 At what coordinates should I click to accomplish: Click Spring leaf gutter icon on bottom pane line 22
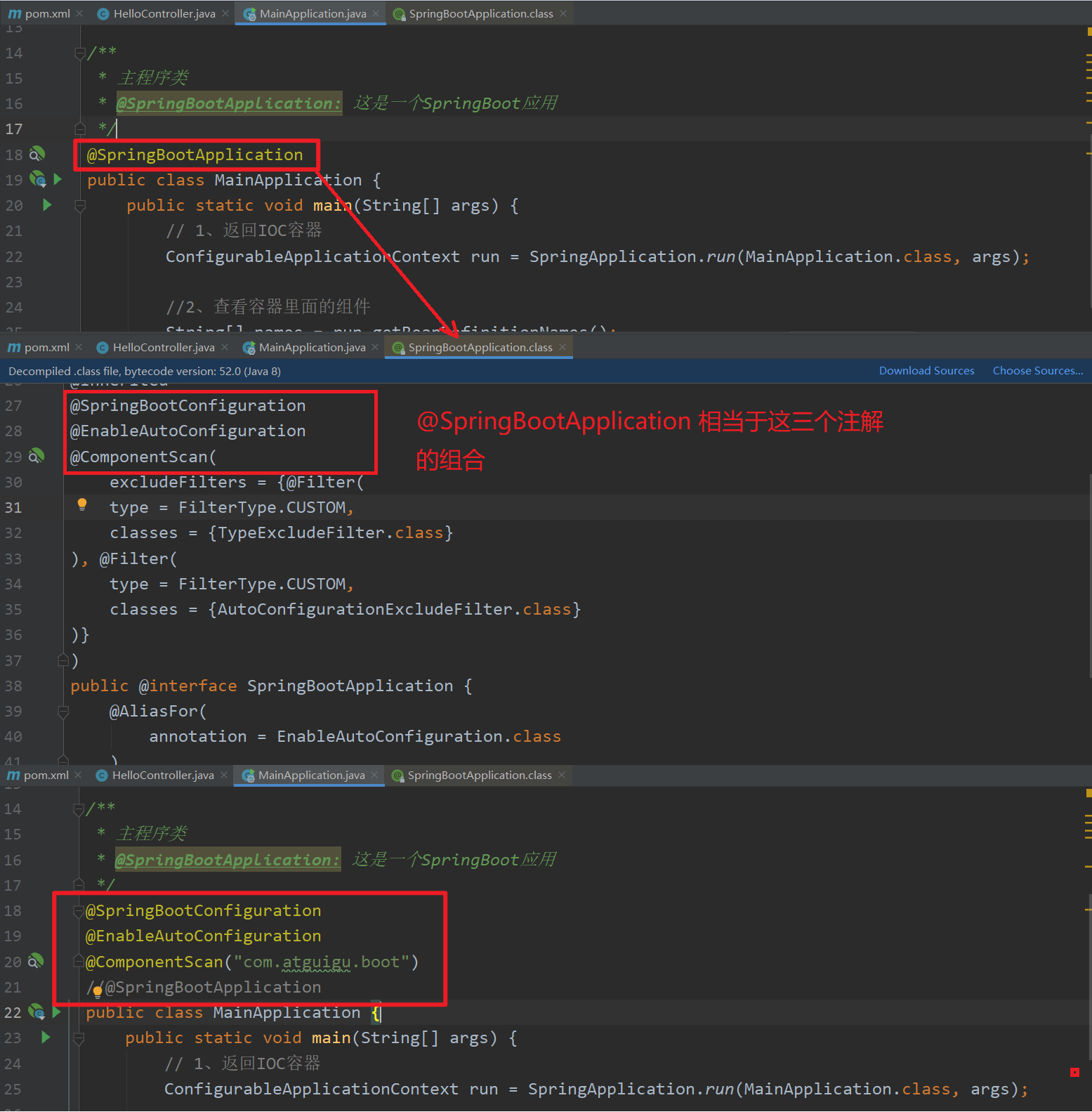pos(37,1012)
